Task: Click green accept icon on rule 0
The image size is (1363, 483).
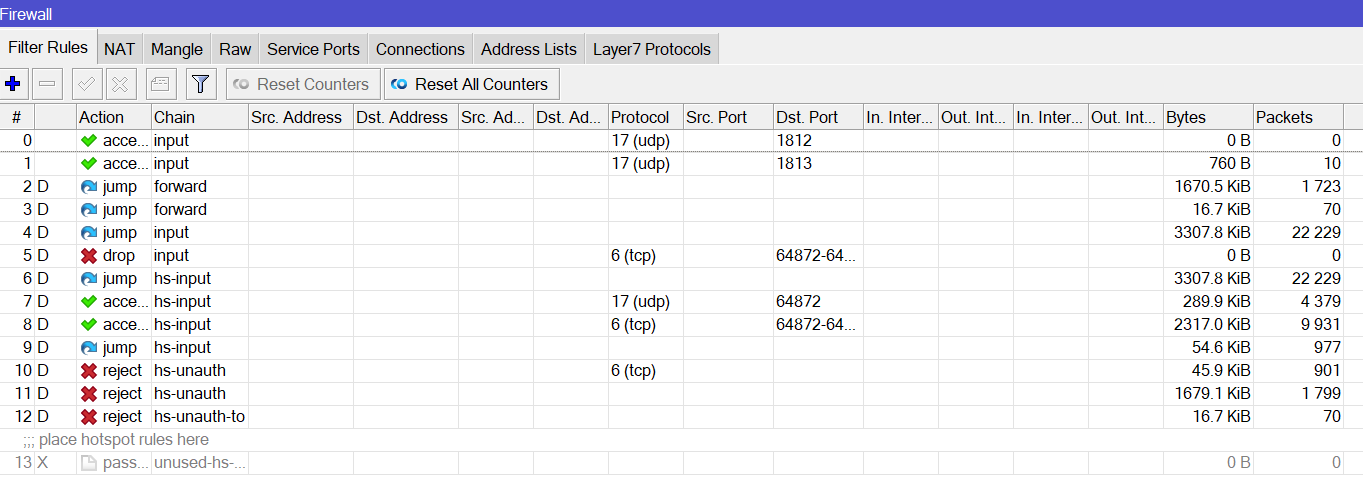Action: (89, 141)
